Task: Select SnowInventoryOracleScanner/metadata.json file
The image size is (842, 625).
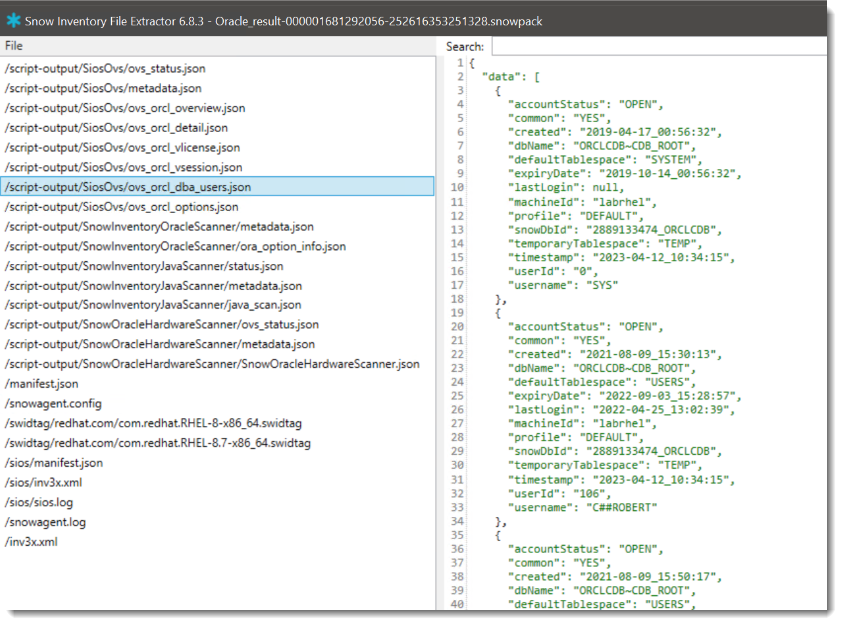Action: (x=159, y=227)
